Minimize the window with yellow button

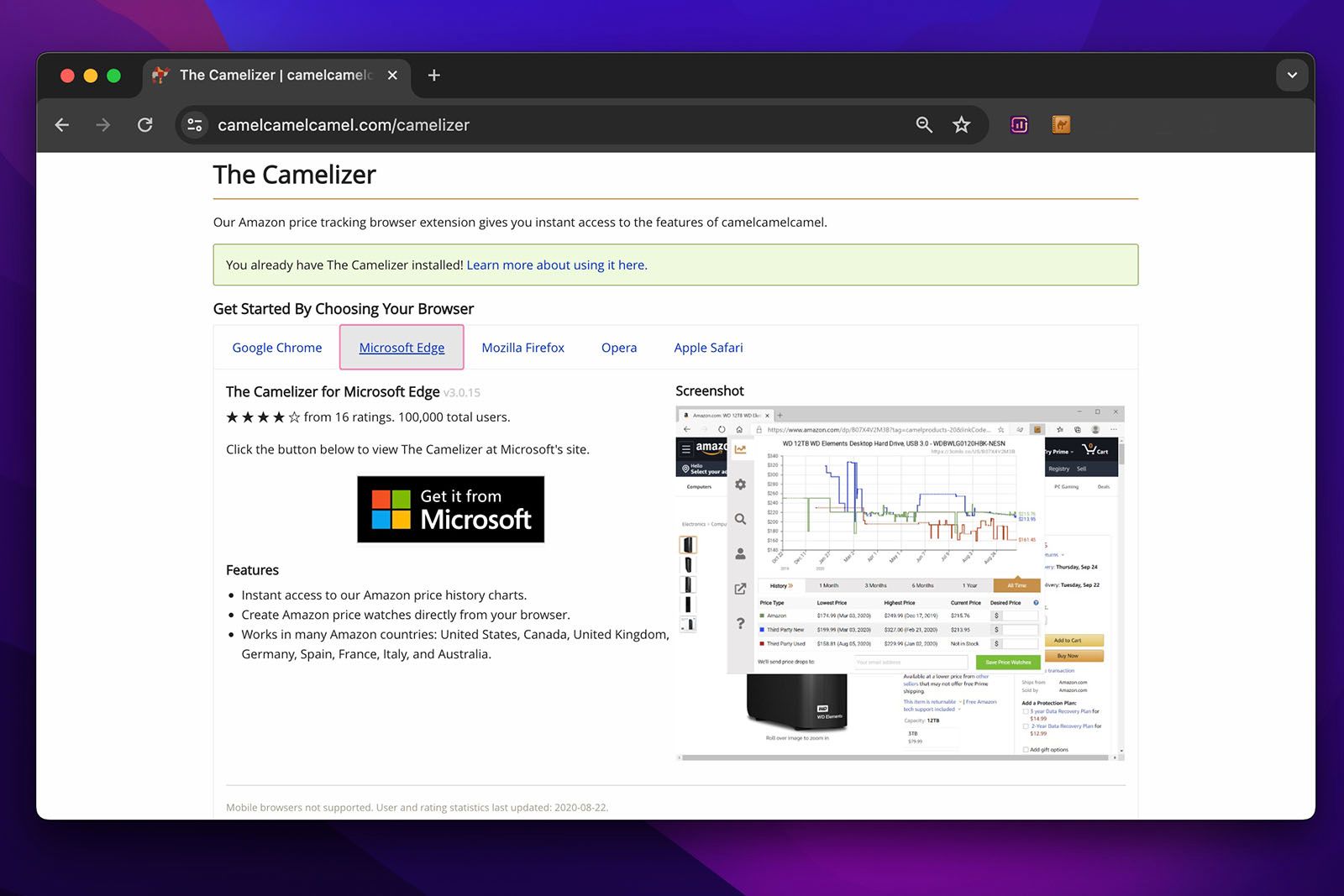pyautogui.click(x=91, y=76)
